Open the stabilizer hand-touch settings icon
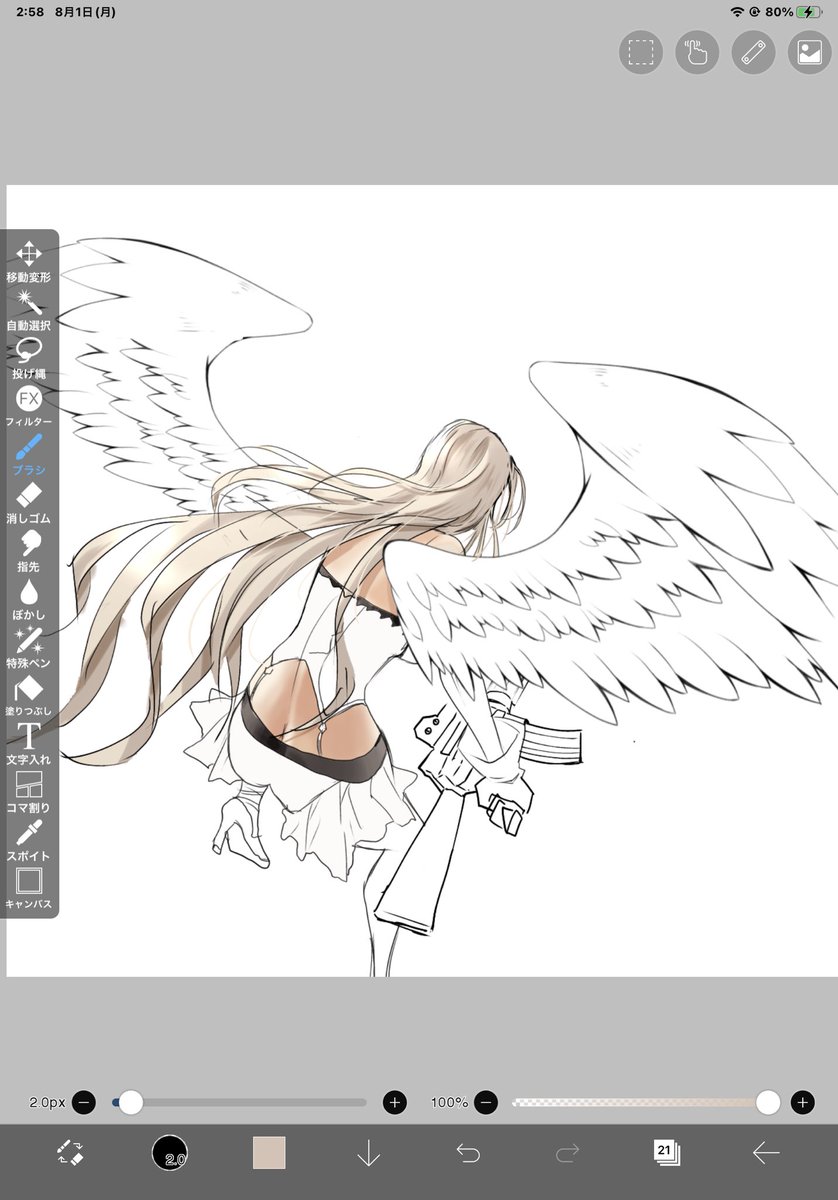 (x=697, y=52)
